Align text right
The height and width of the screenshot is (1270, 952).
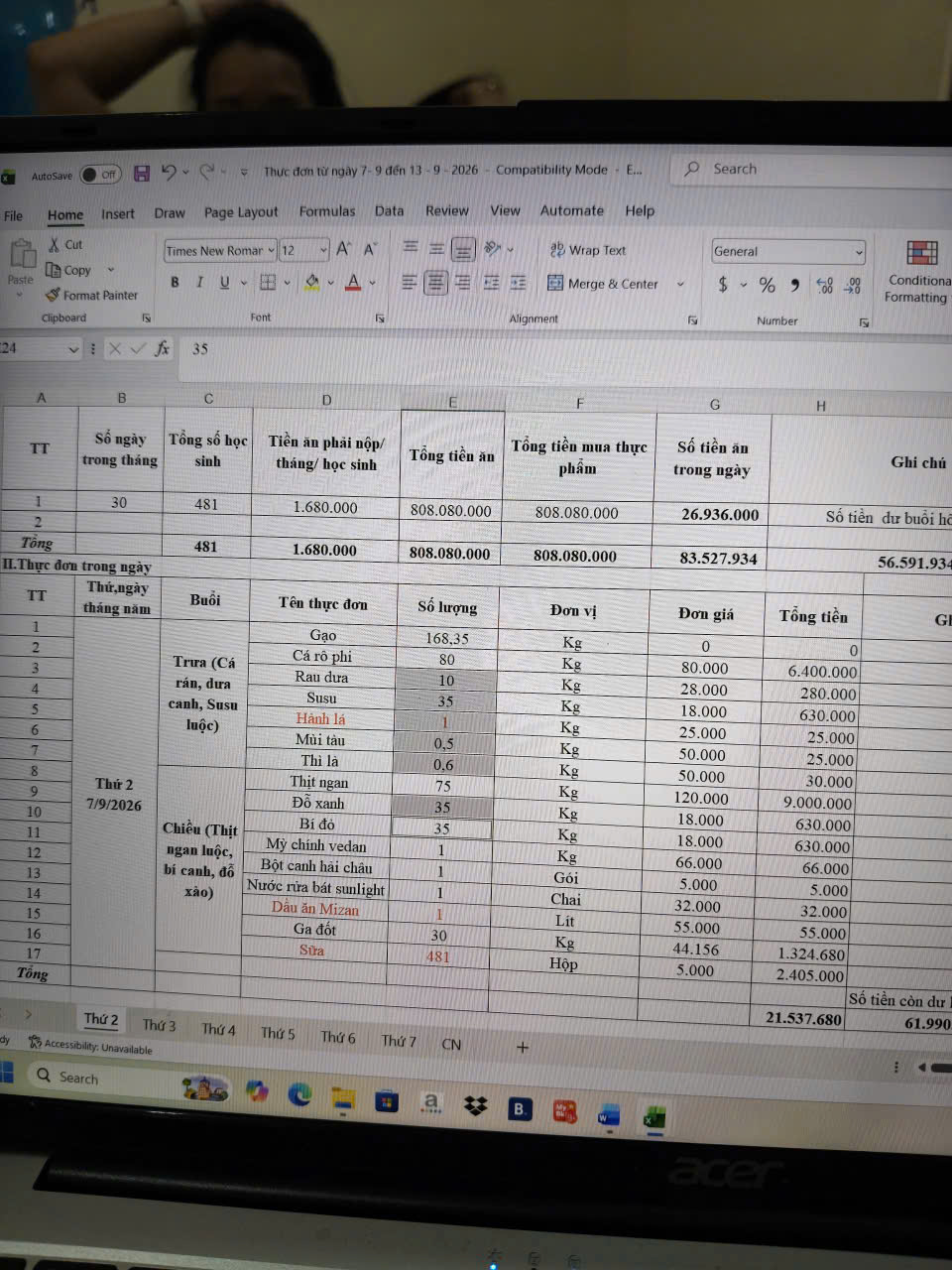(463, 283)
